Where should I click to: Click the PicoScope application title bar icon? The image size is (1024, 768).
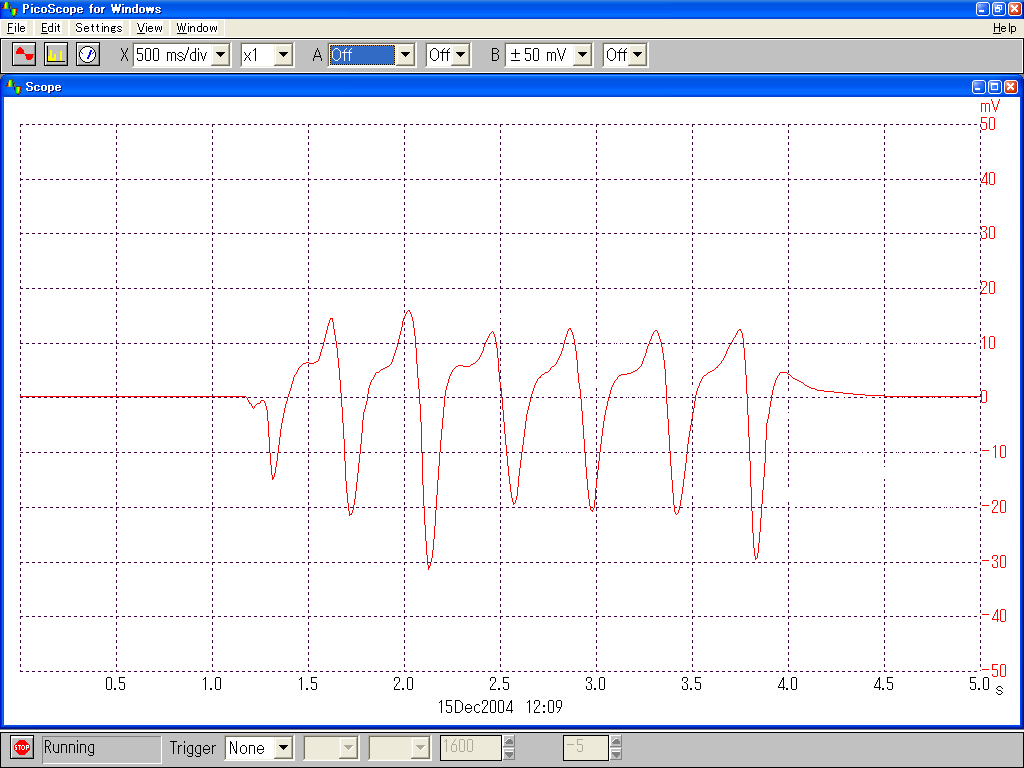[x=11, y=9]
